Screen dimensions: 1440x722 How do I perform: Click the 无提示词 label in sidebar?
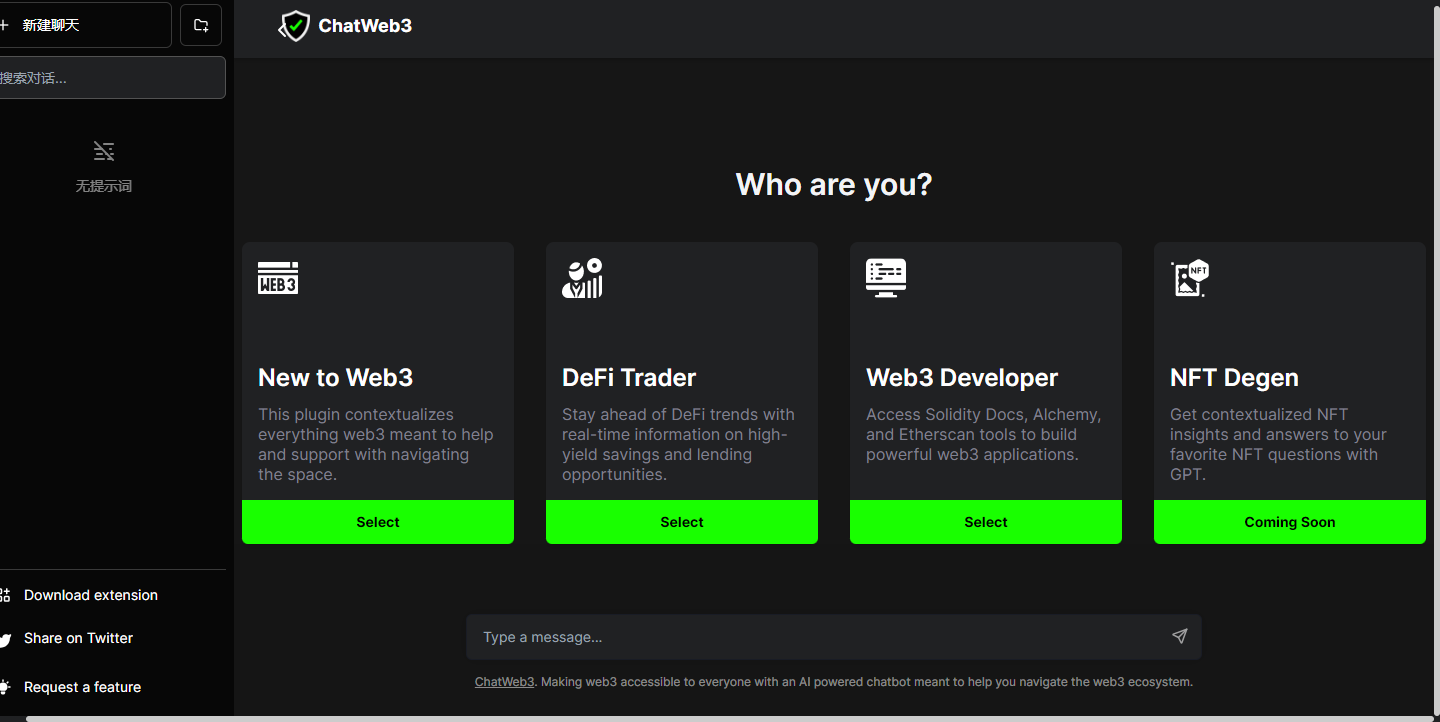coord(104,186)
